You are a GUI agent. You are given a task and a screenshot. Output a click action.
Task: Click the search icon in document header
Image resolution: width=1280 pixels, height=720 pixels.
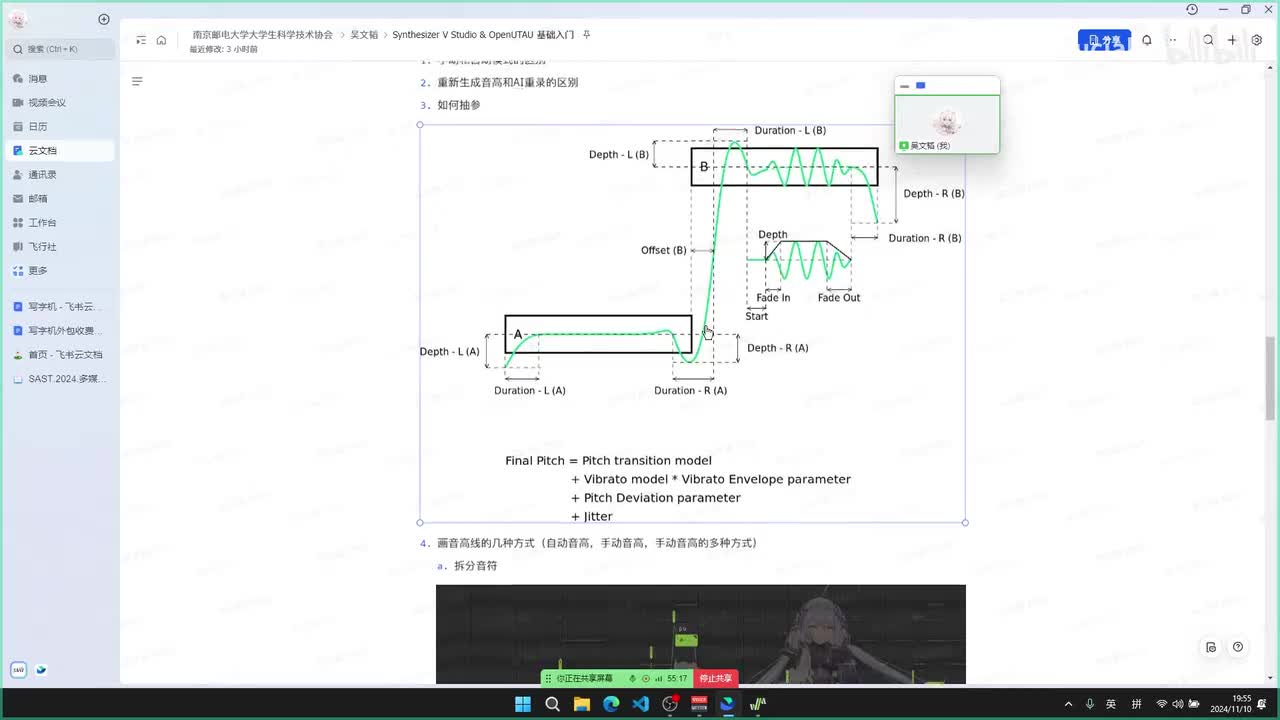tap(1208, 40)
